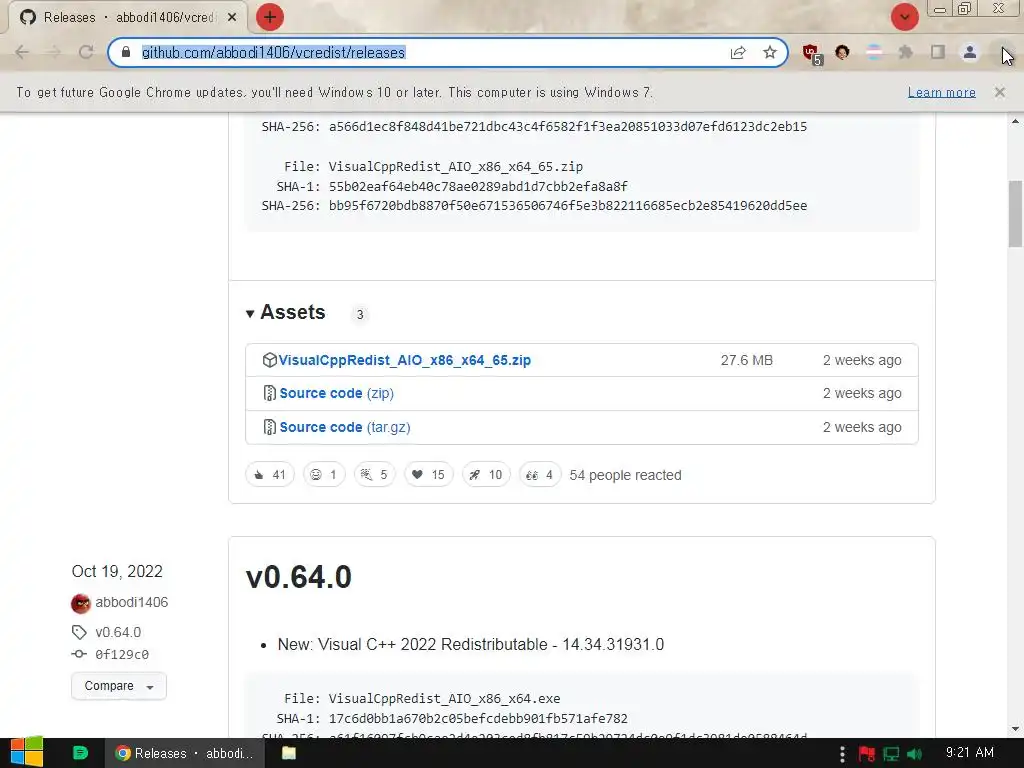Image resolution: width=1024 pixels, height=768 pixels.
Task: Download Source code (tar.gz)
Action: pos(345,427)
